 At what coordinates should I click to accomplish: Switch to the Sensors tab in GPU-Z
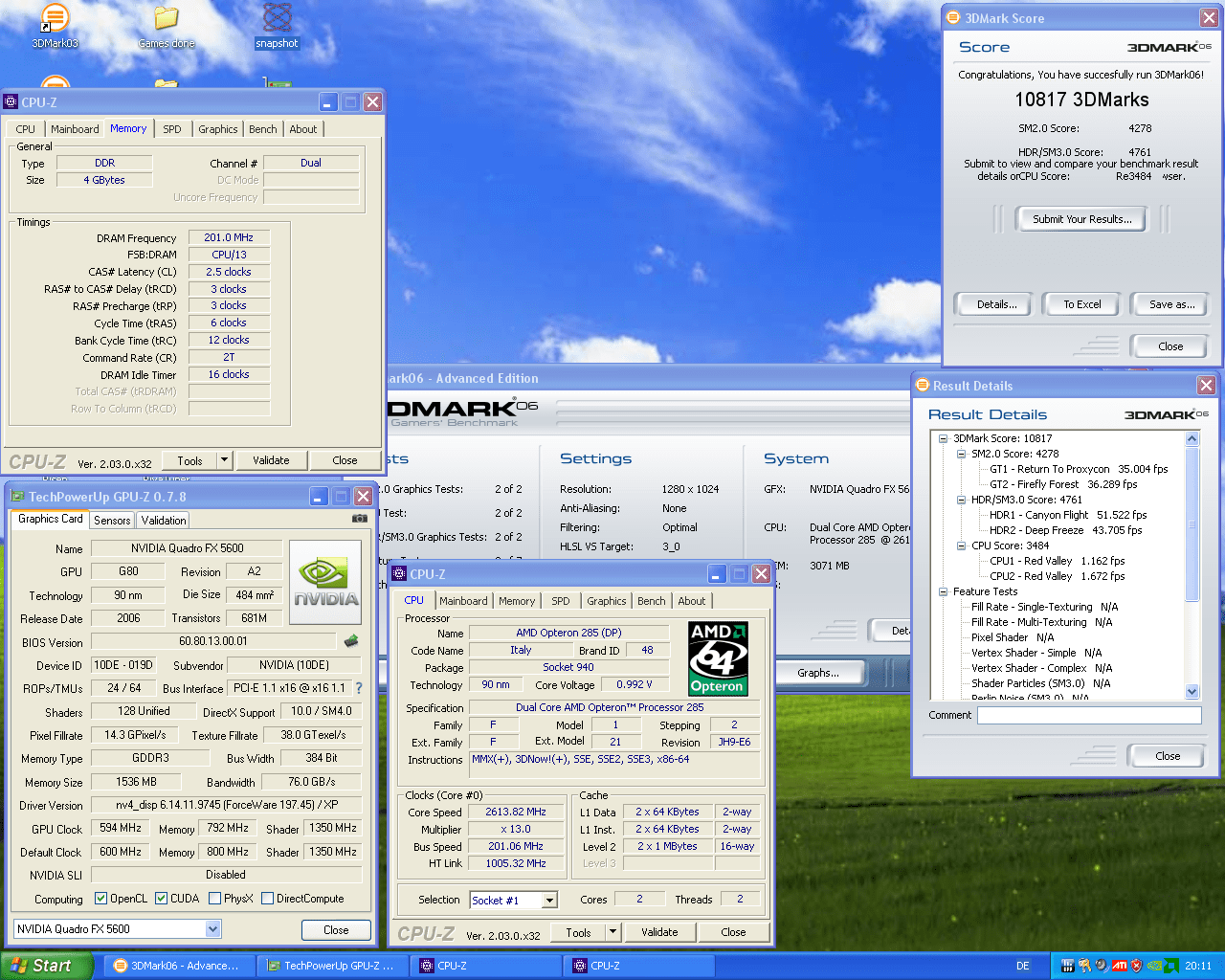[112, 521]
